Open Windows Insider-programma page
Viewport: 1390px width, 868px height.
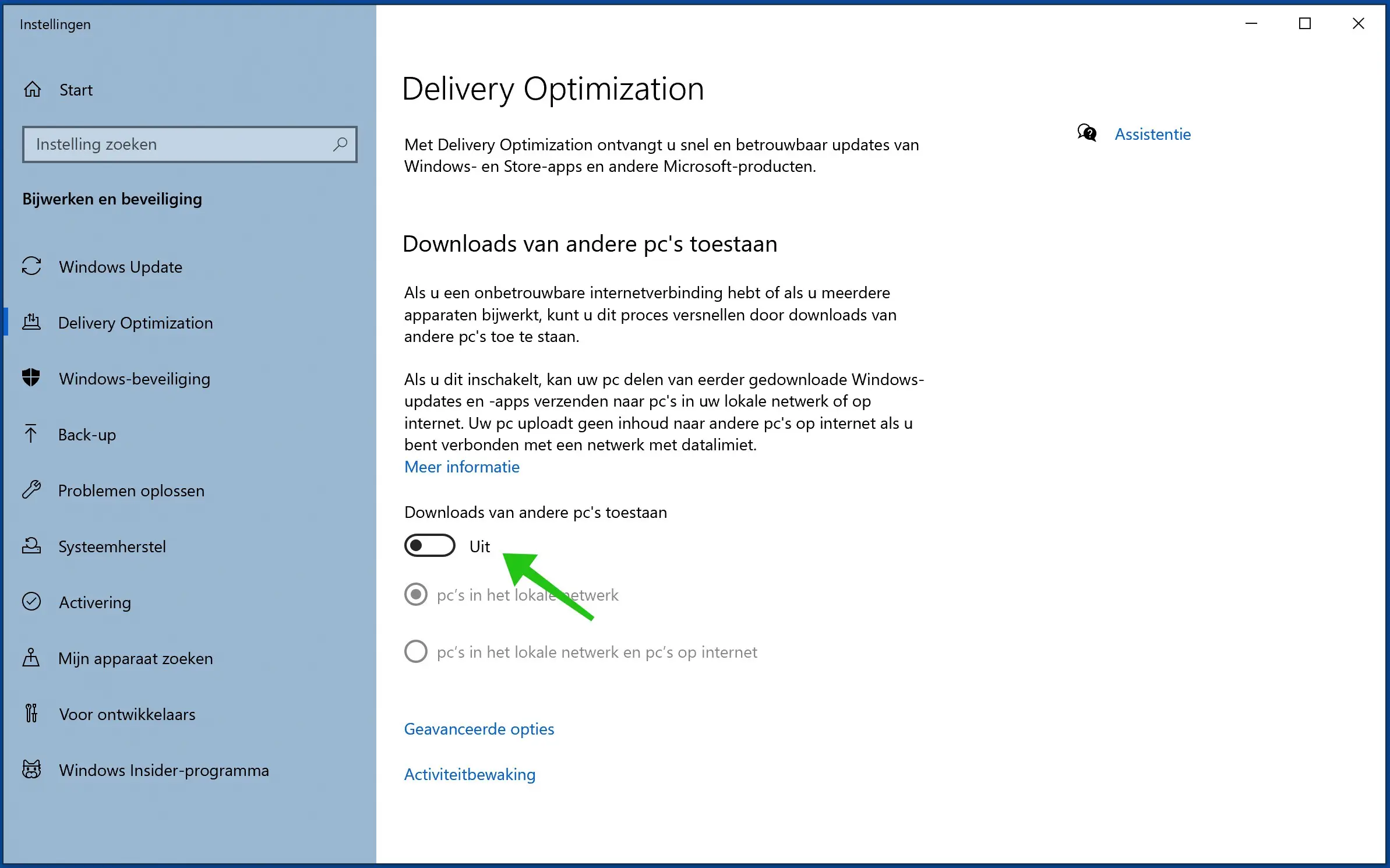188,770
